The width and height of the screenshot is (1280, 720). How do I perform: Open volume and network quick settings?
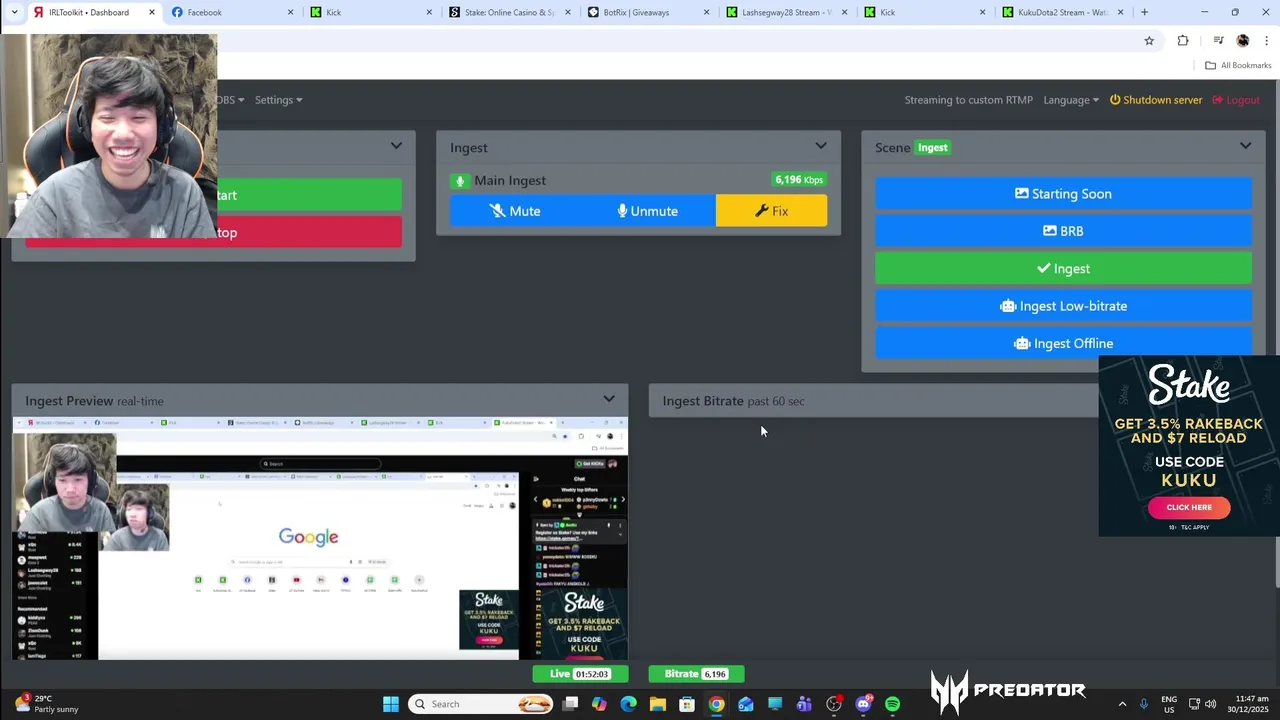pyautogui.click(x=1203, y=704)
